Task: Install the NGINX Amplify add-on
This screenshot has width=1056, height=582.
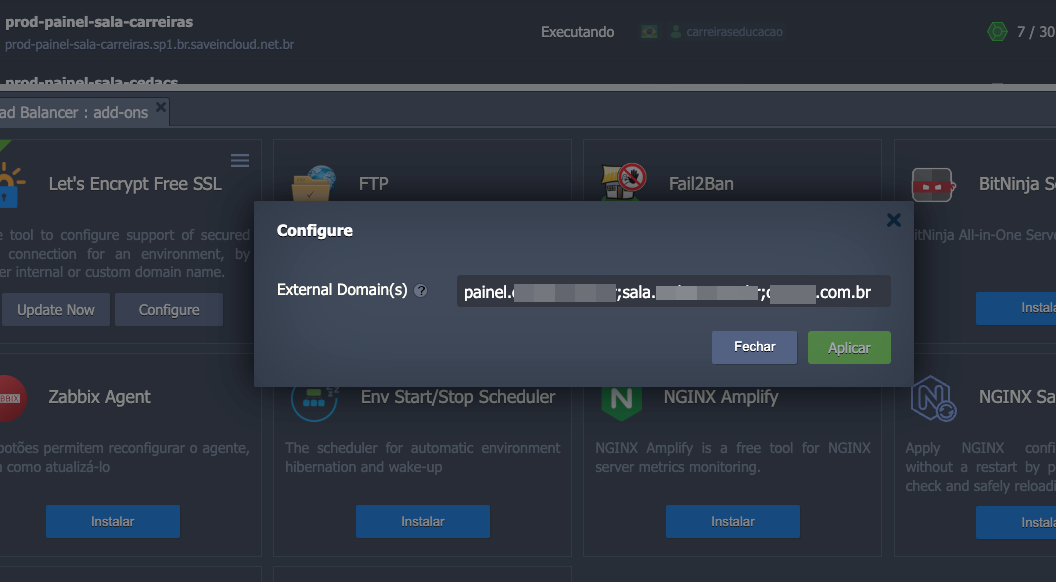Action: 732,521
